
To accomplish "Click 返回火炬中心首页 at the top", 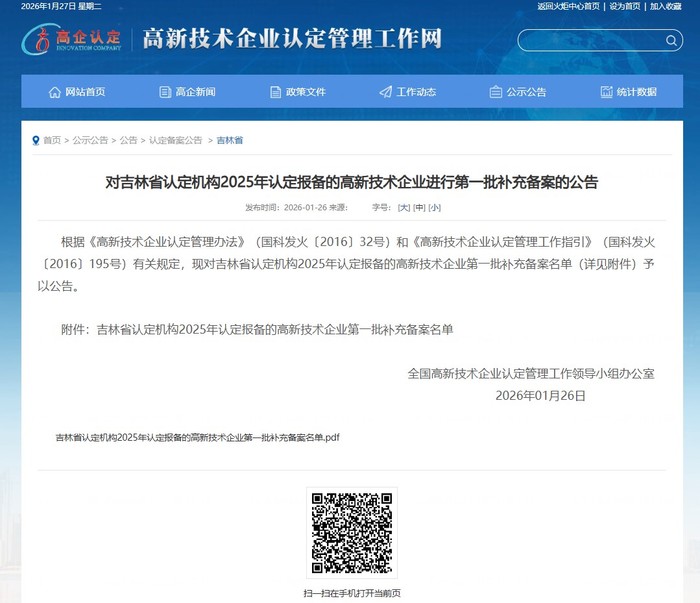I will pos(568,6).
